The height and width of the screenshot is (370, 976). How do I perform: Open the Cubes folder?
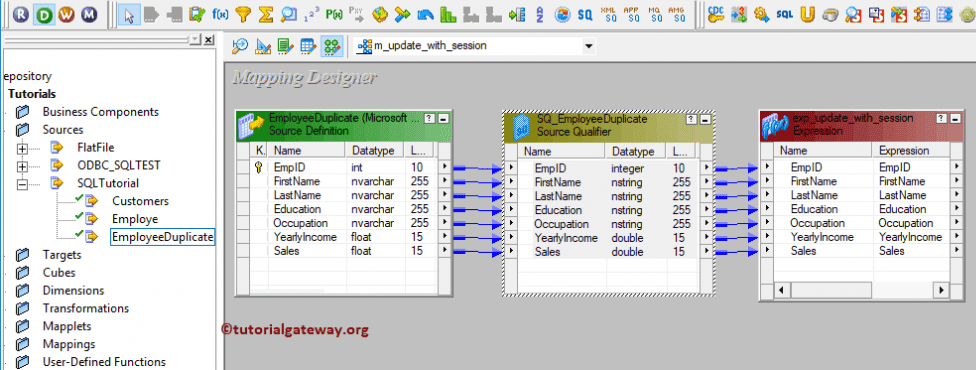pos(59,273)
